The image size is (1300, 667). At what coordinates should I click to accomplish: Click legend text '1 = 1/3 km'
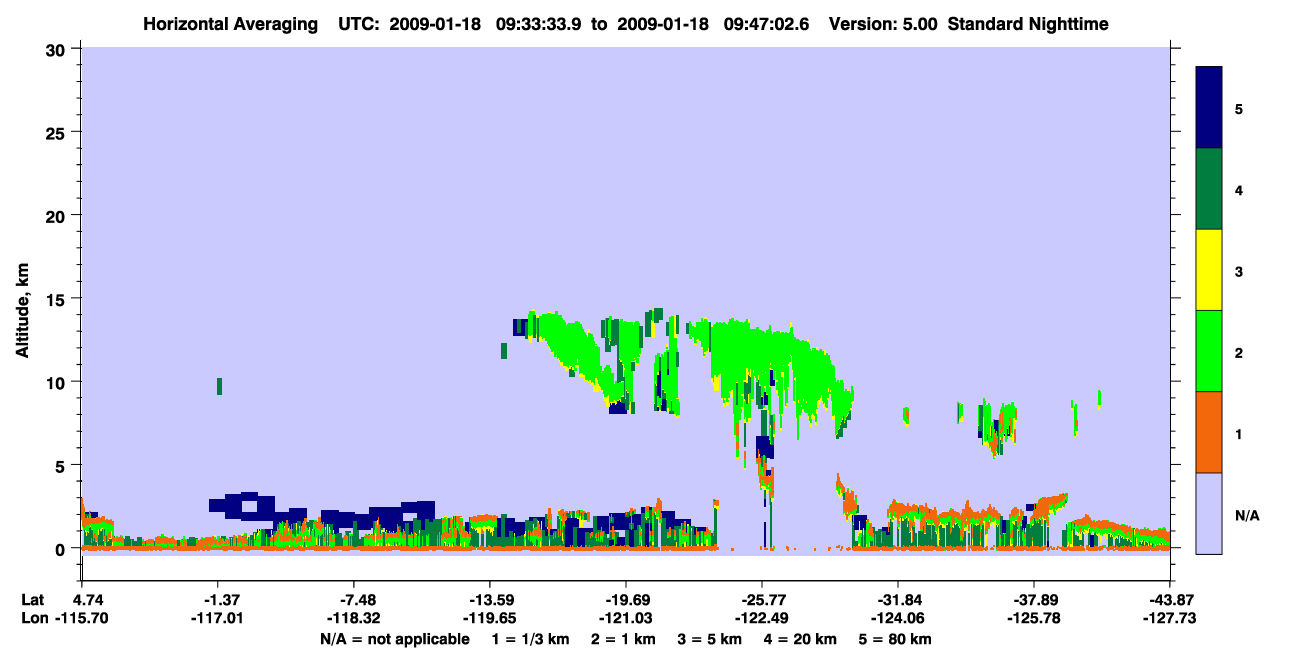pyautogui.click(x=529, y=639)
